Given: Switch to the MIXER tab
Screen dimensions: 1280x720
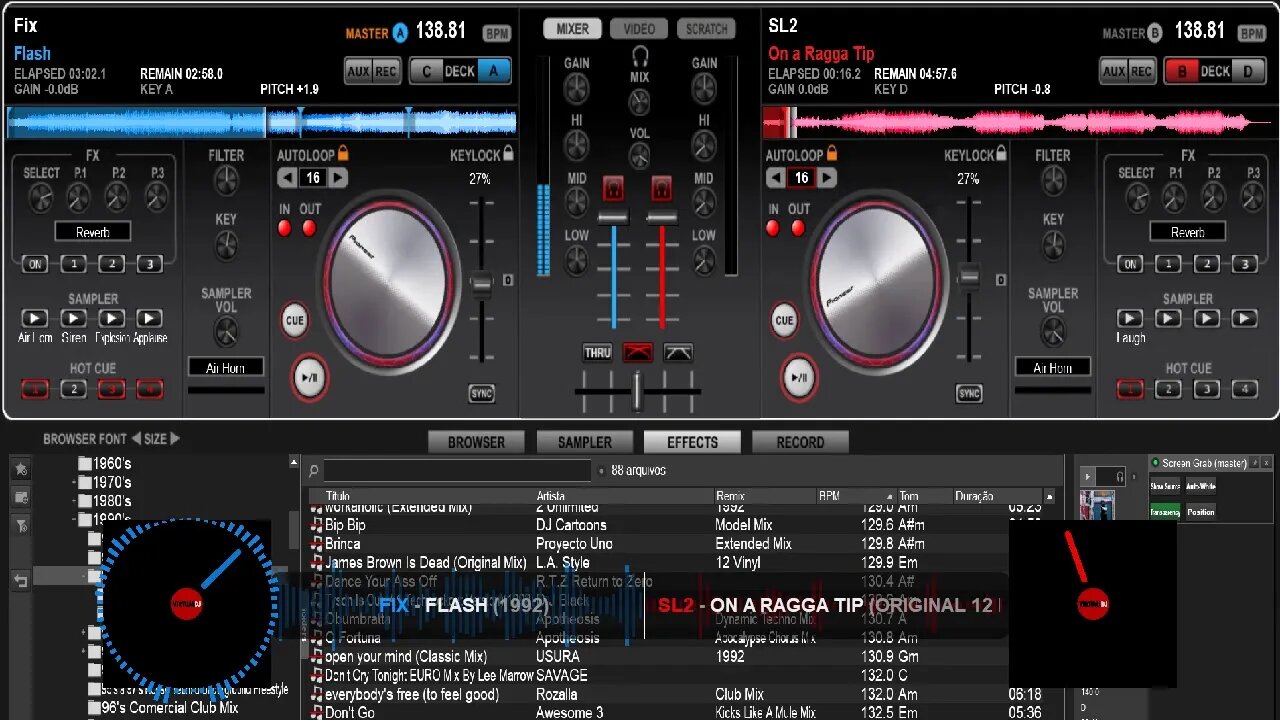Looking at the screenshot, I should click(573, 29).
